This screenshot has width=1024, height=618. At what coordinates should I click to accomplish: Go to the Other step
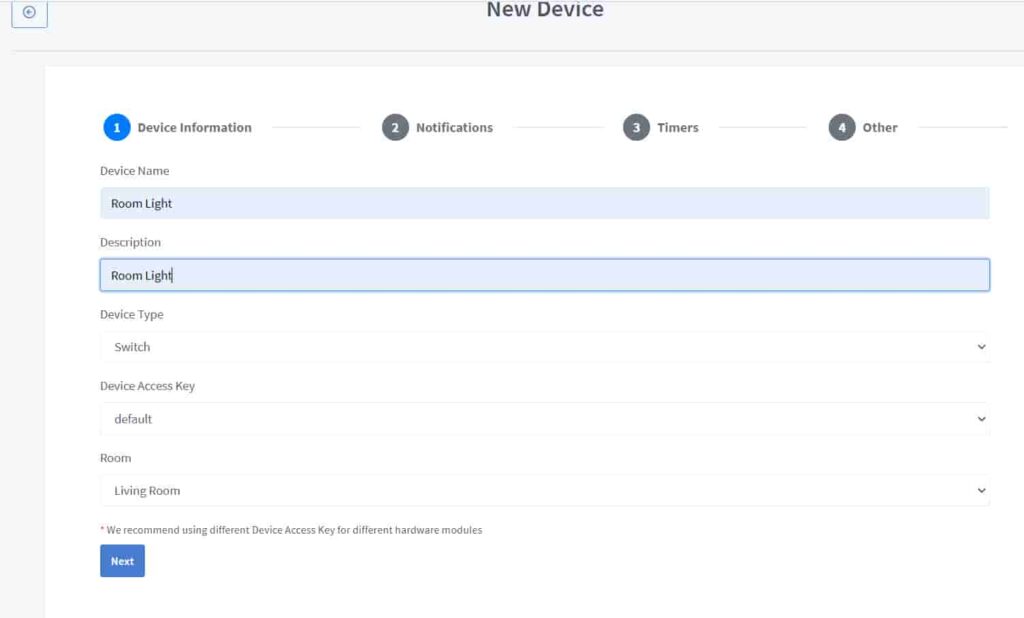pyautogui.click(x=878, y=127)
